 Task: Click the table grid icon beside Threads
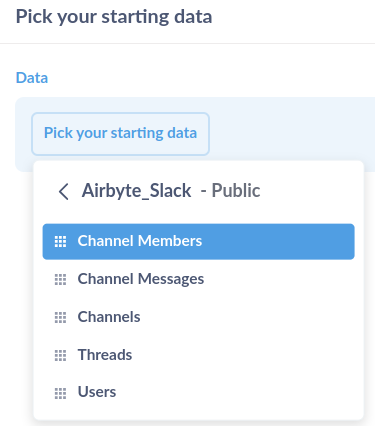click(x=60, y=355)
